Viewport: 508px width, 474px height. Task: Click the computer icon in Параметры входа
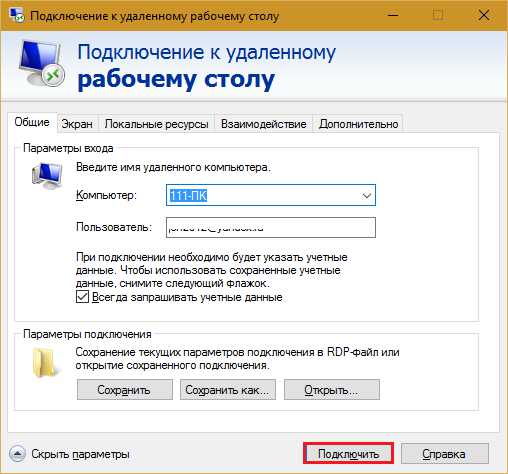pos(47,176)
